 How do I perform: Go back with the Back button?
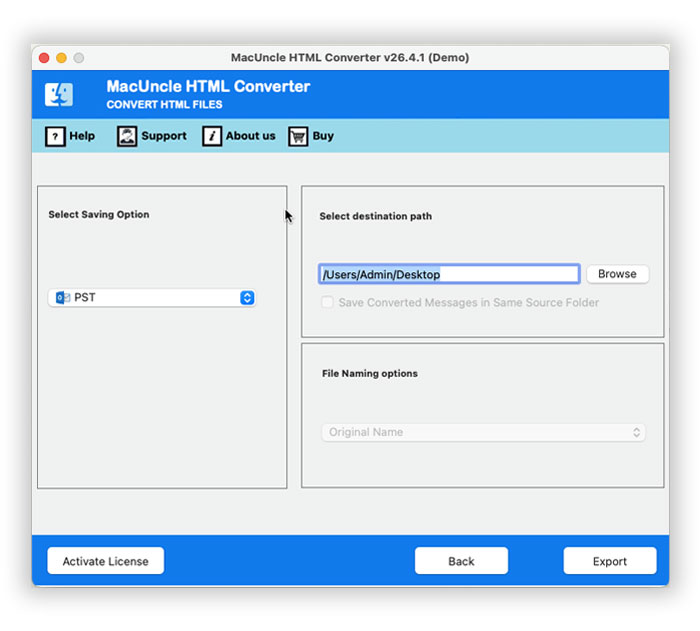461,561
